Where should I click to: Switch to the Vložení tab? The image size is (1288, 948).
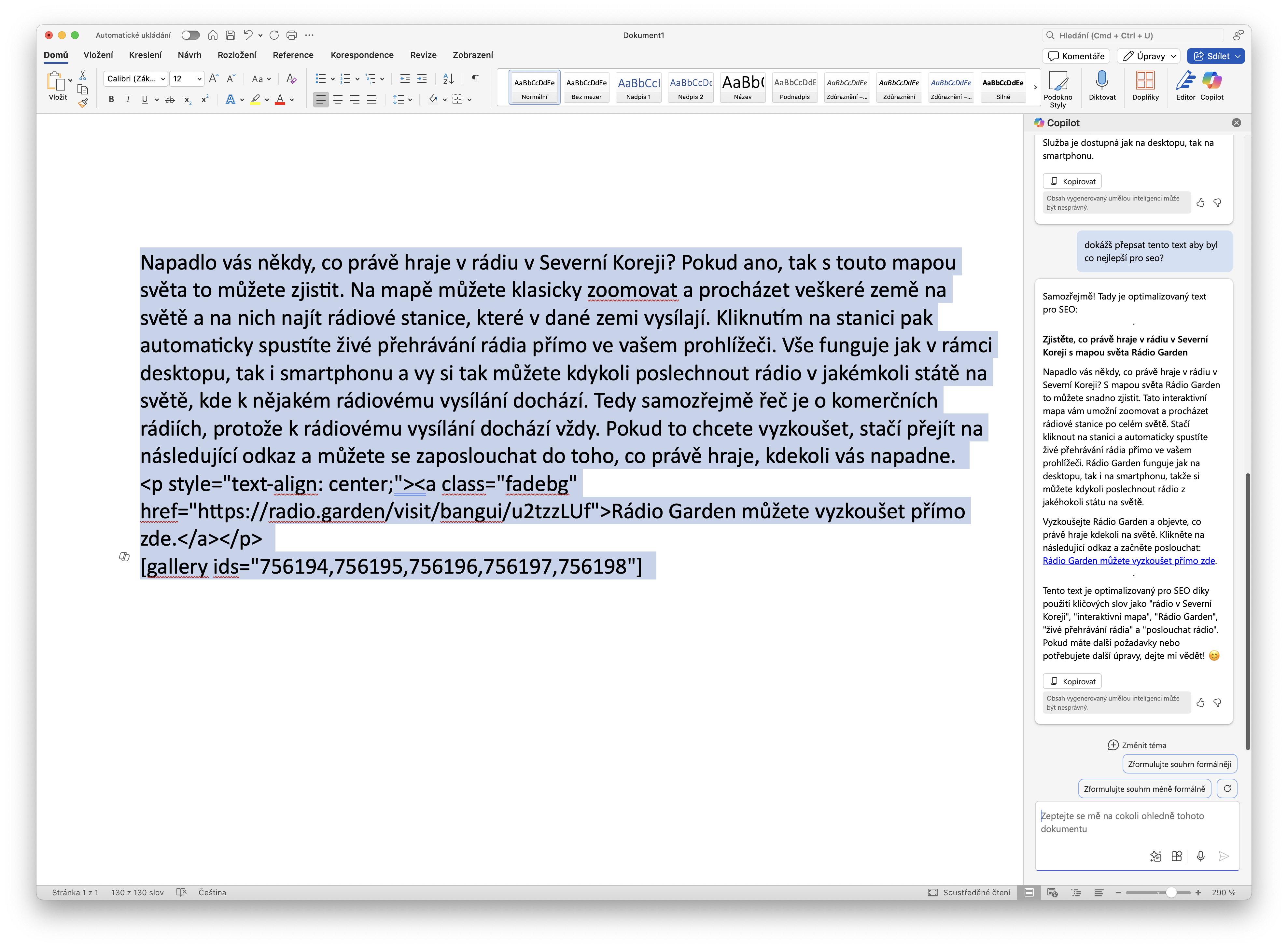click(x=98, y=54)
